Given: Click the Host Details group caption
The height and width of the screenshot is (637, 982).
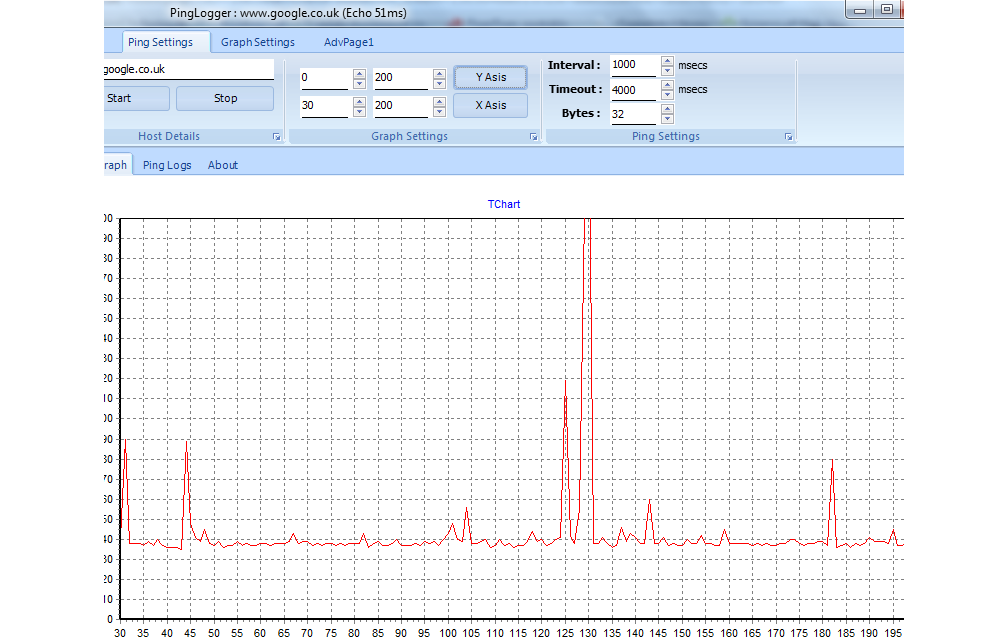Looking at the screenshot, I should (169, 136).
